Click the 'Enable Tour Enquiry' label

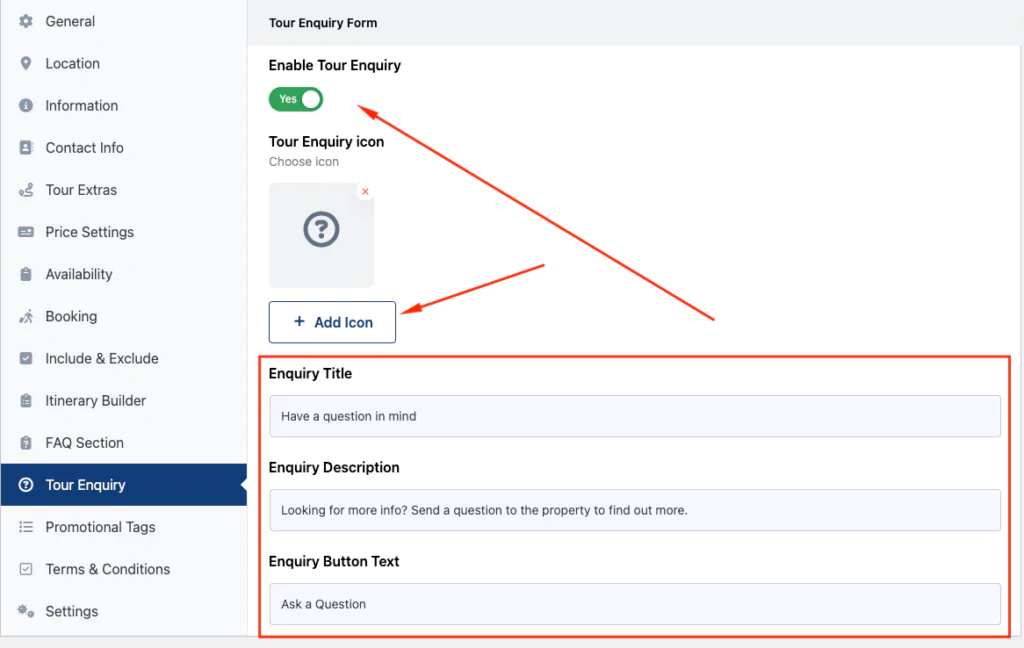coord(334,65)
